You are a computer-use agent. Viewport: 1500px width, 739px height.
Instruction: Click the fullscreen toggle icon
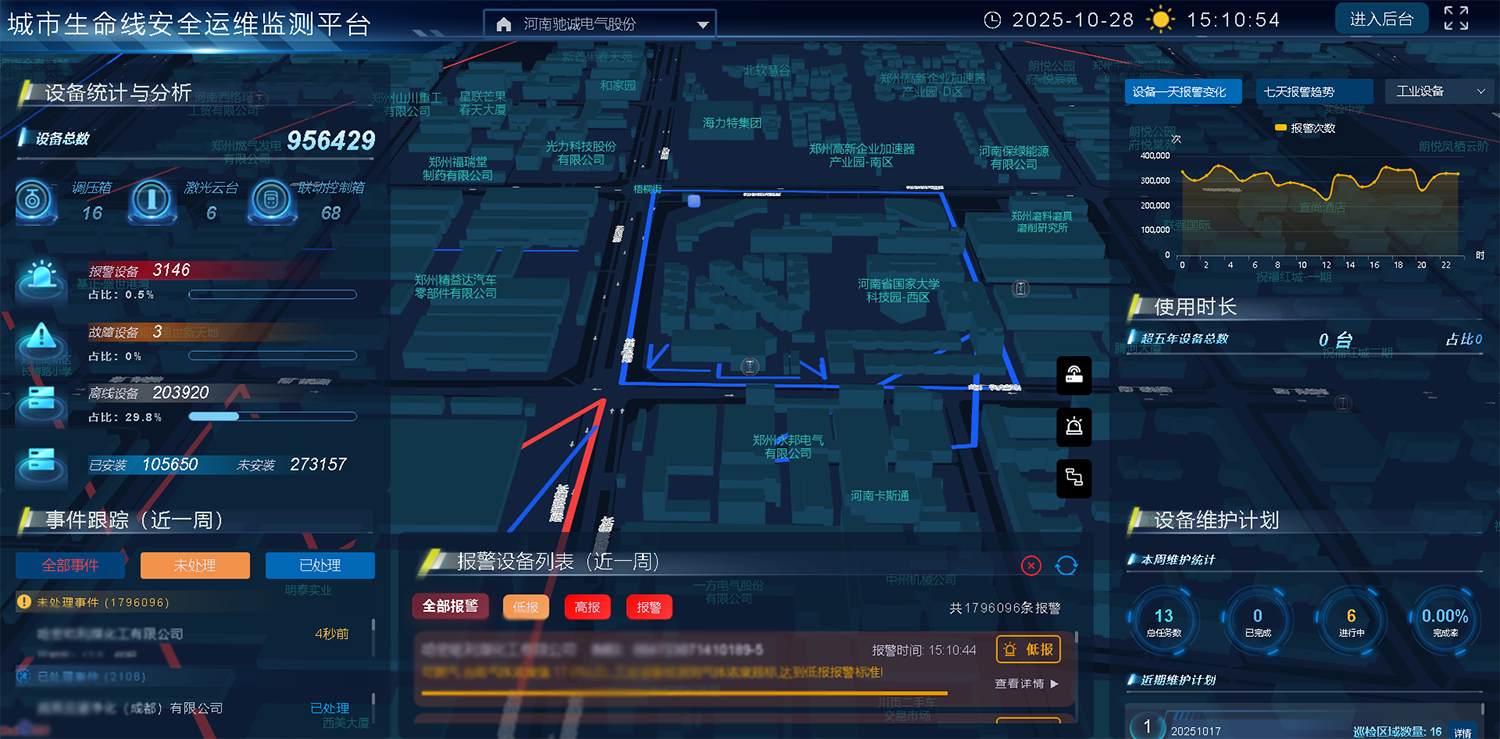[x=1456, y=19]
